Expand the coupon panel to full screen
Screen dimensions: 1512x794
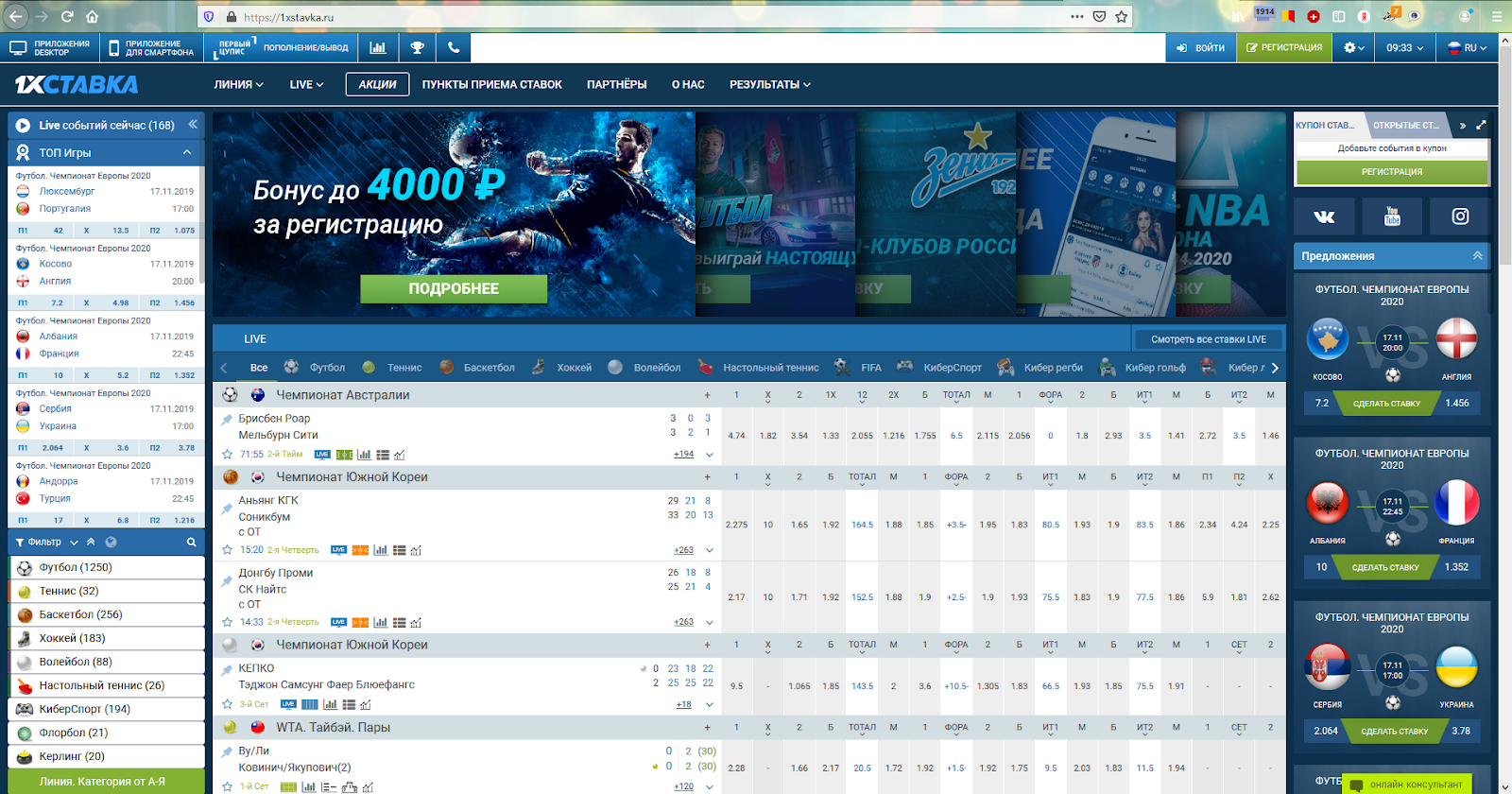1481,125
